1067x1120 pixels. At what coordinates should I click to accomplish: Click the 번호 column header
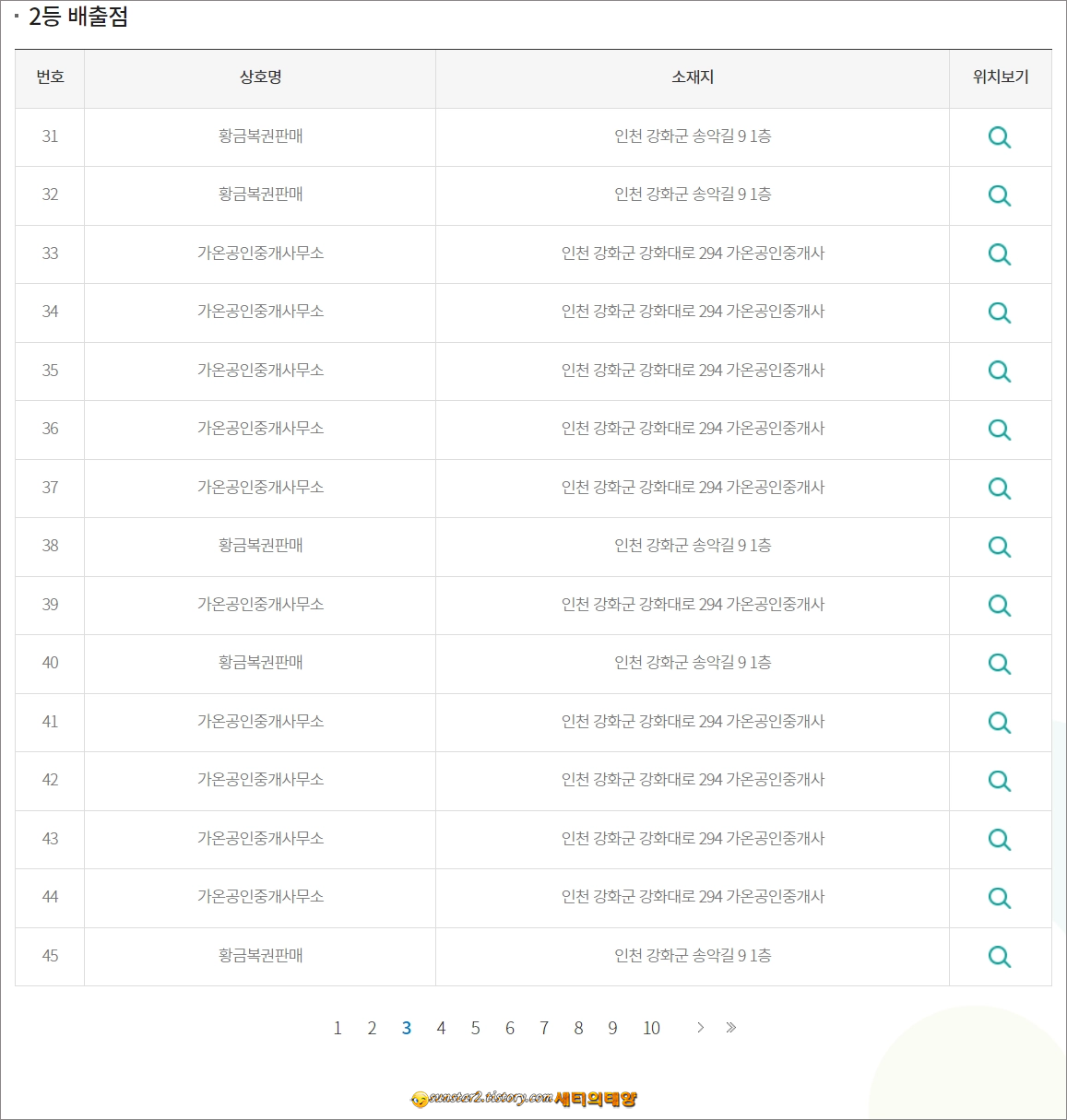click(x=49, y=78)
